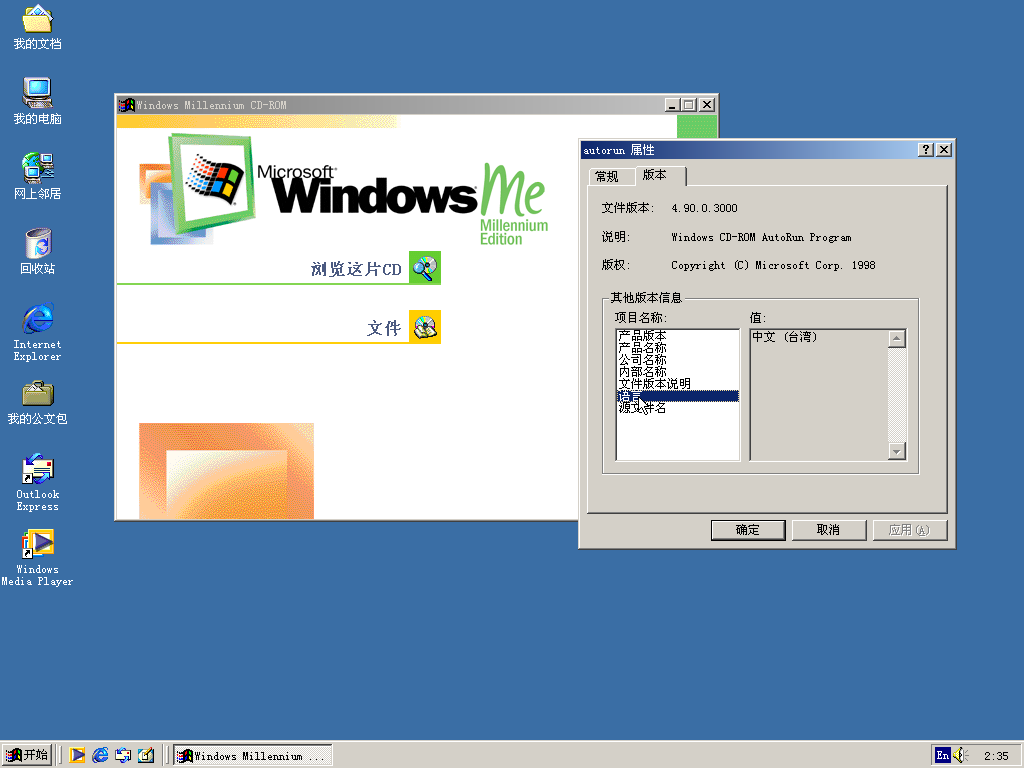Click the En language indicator in tray

click(x=942, y=756)
